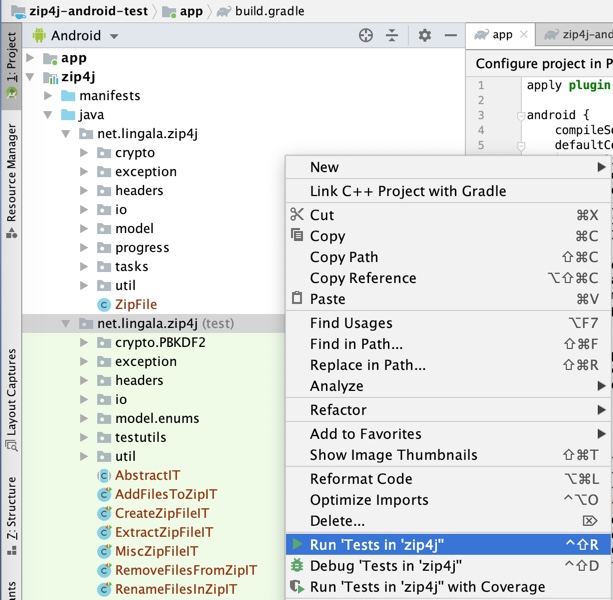The image size is (613, 600).
Task: Close the app editor tab
Action: 523,35
